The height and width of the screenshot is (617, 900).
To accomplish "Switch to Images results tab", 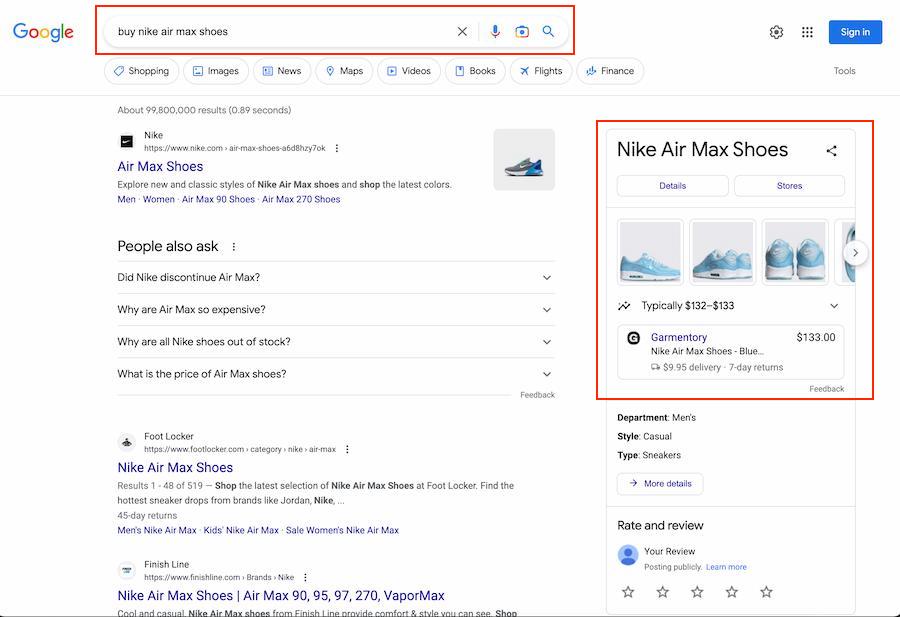I will [x=216, y=71].
